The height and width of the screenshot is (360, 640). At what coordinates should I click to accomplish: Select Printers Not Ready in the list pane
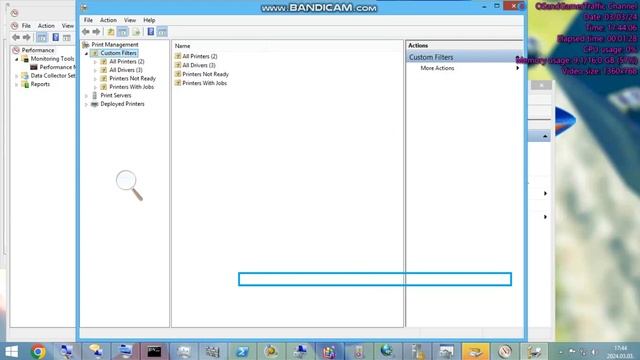[205, 74]
